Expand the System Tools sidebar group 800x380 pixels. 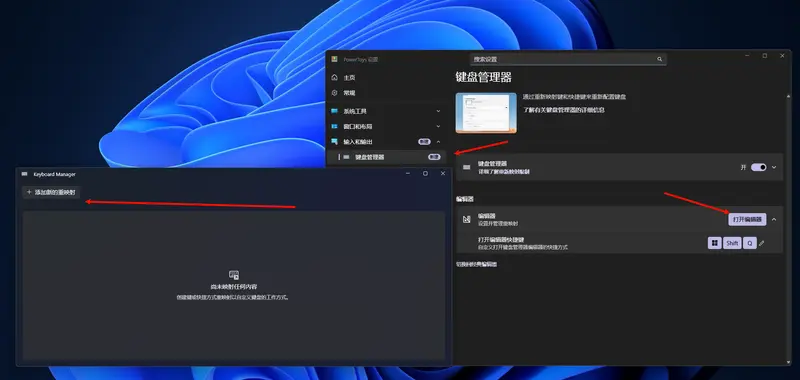(x=438, y=111)
